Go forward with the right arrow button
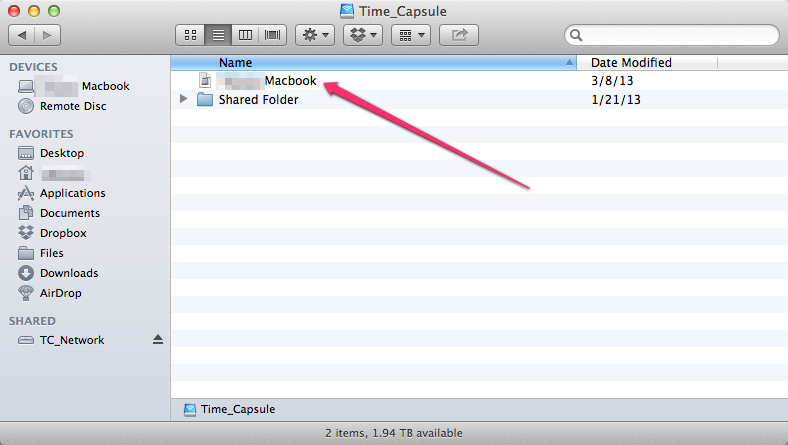The height and width of the screenshot is (445, 788). click(47, 35)
